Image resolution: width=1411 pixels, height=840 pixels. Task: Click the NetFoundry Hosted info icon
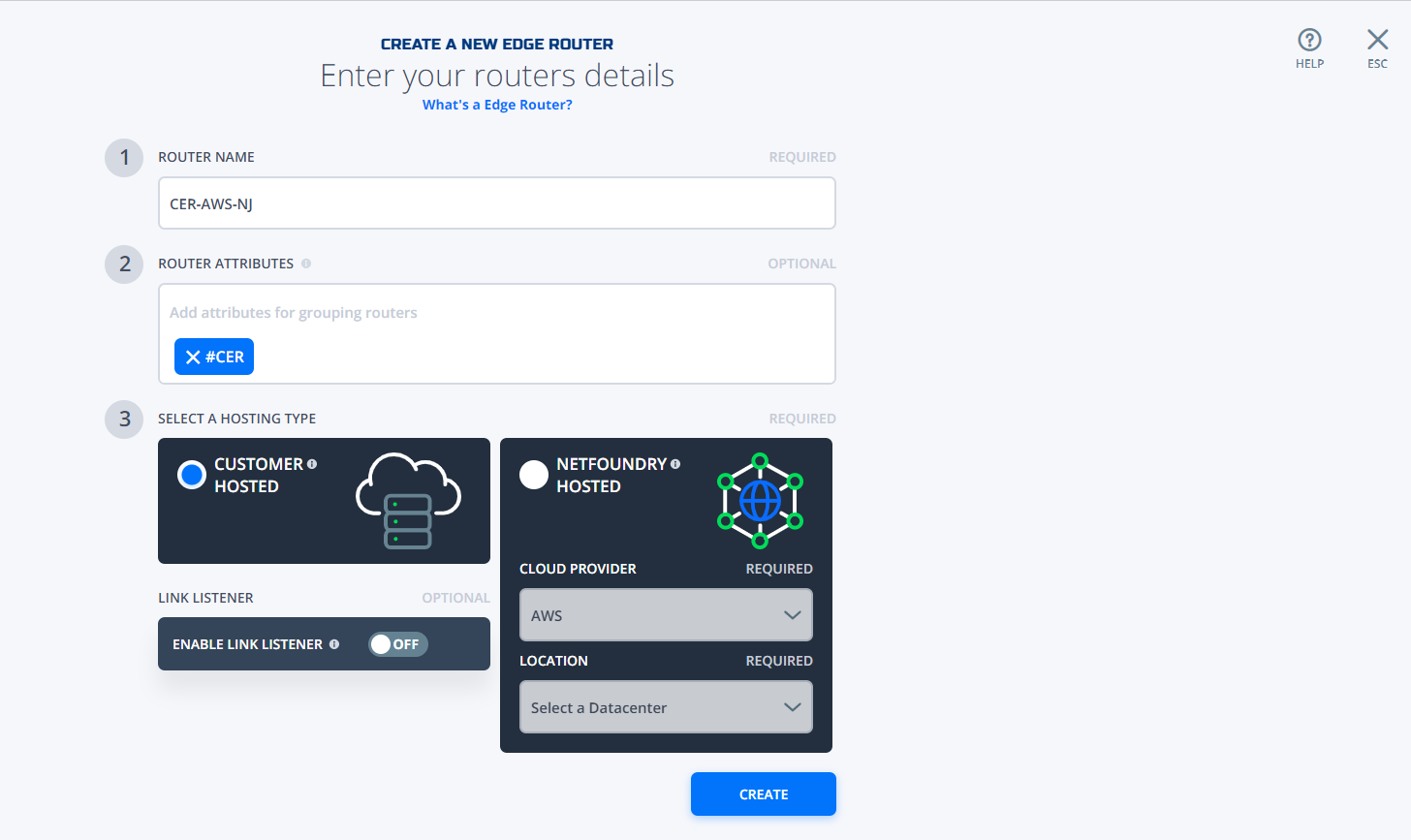(x=675, y=464)
